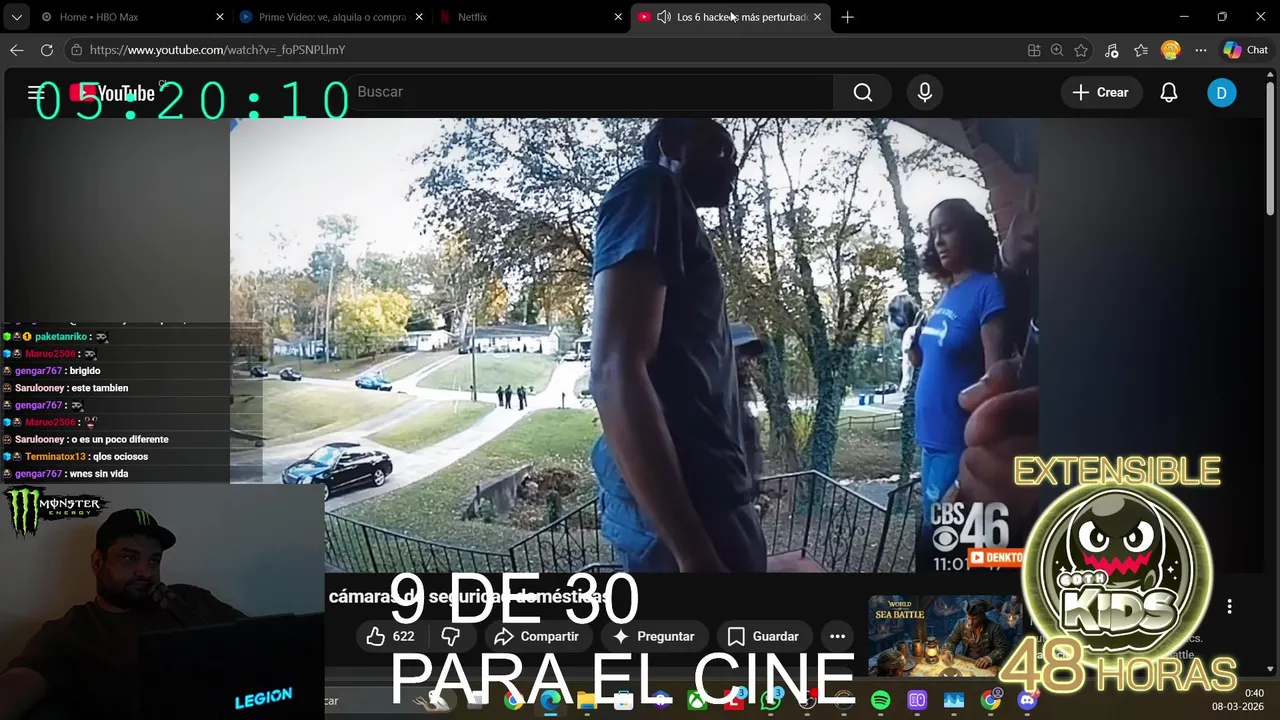Viewport: 1280px width, 720px height.
Task: Open Microsoft Edge from the taskbar
Action: coord(550,701)
